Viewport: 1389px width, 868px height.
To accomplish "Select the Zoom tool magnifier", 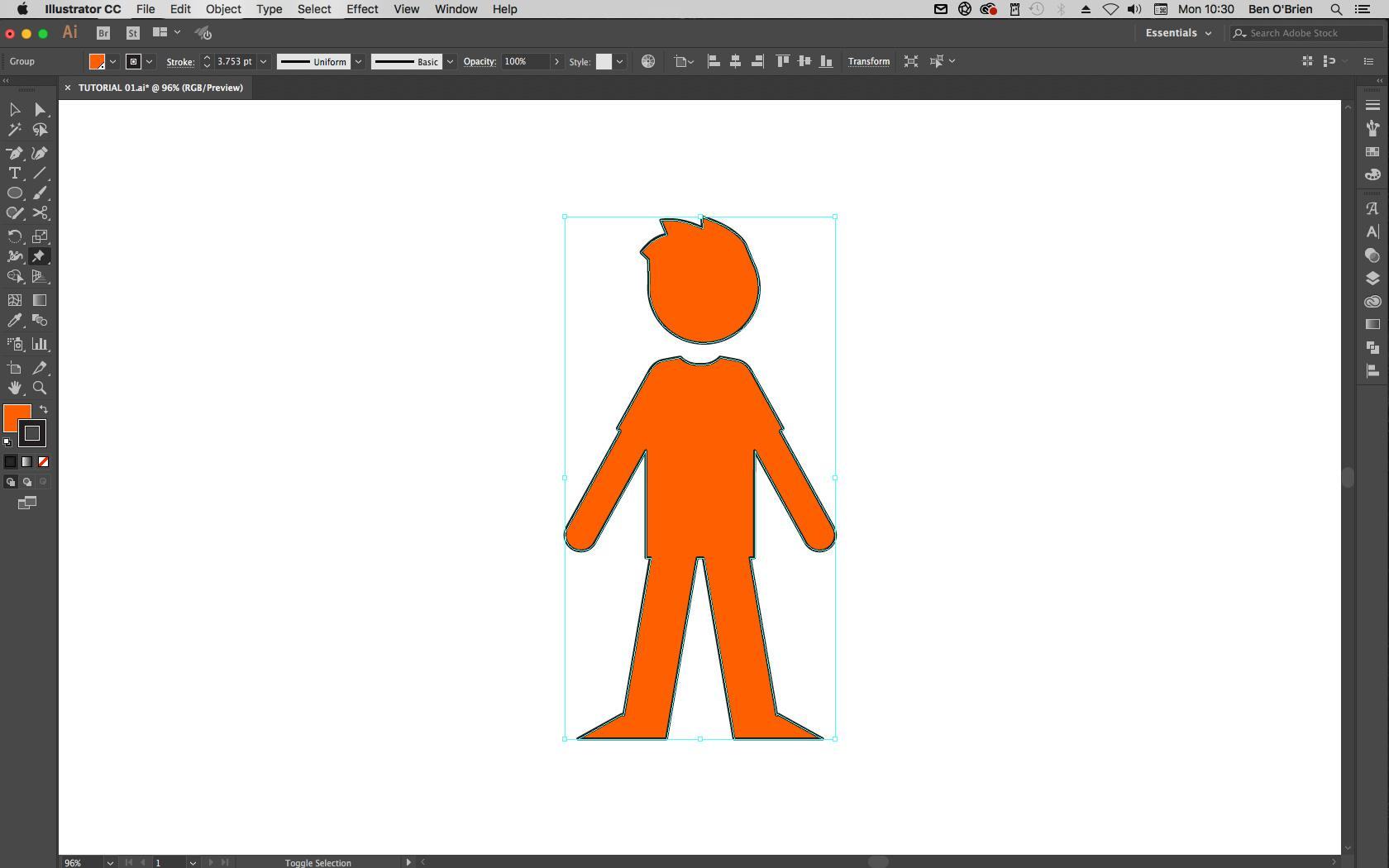I will [x=40, y=388].
